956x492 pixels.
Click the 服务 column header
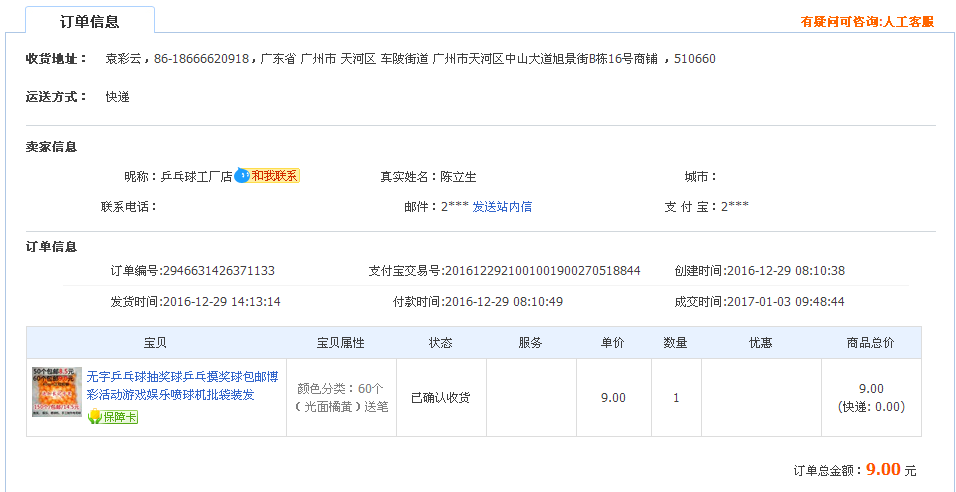point(530,343)
